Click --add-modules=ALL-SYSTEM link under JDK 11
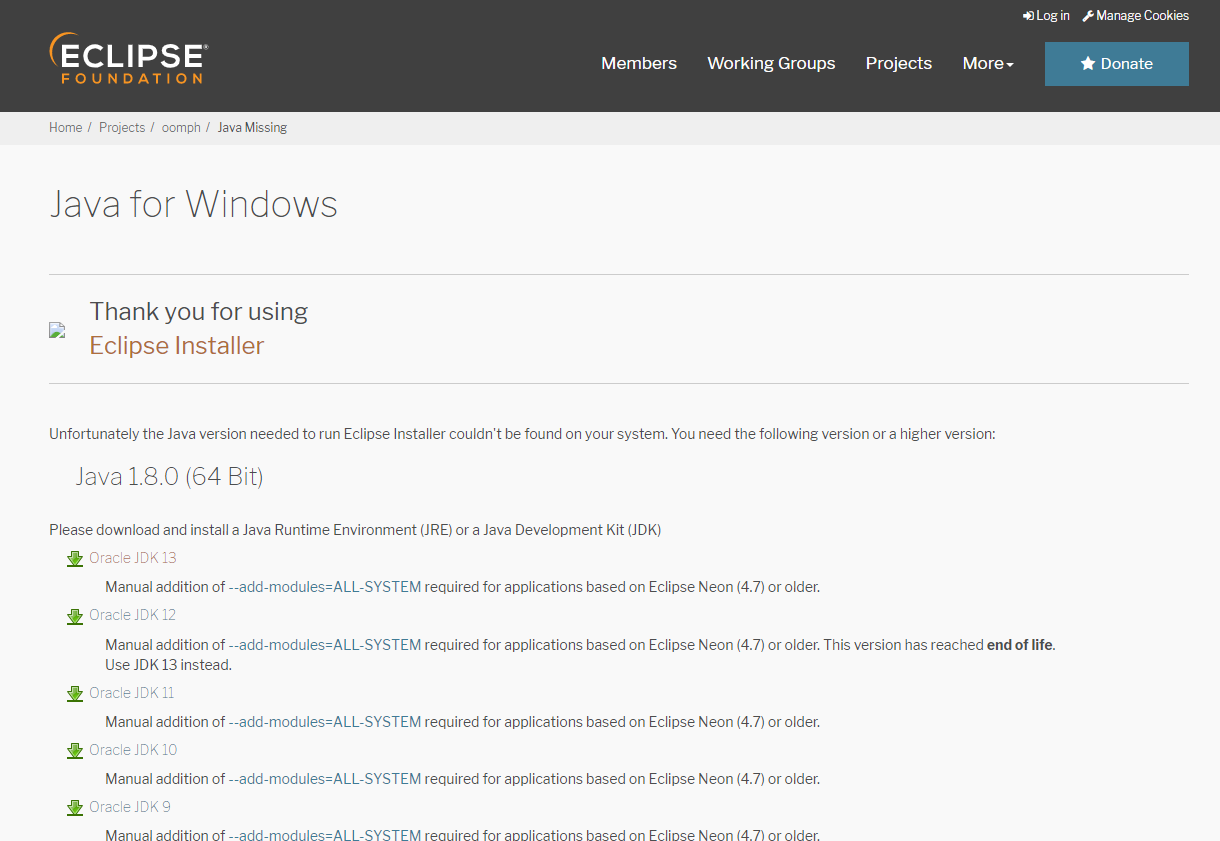Viewport: 1220px width, 841px height. pyautogui.click(x=325, y=722)
